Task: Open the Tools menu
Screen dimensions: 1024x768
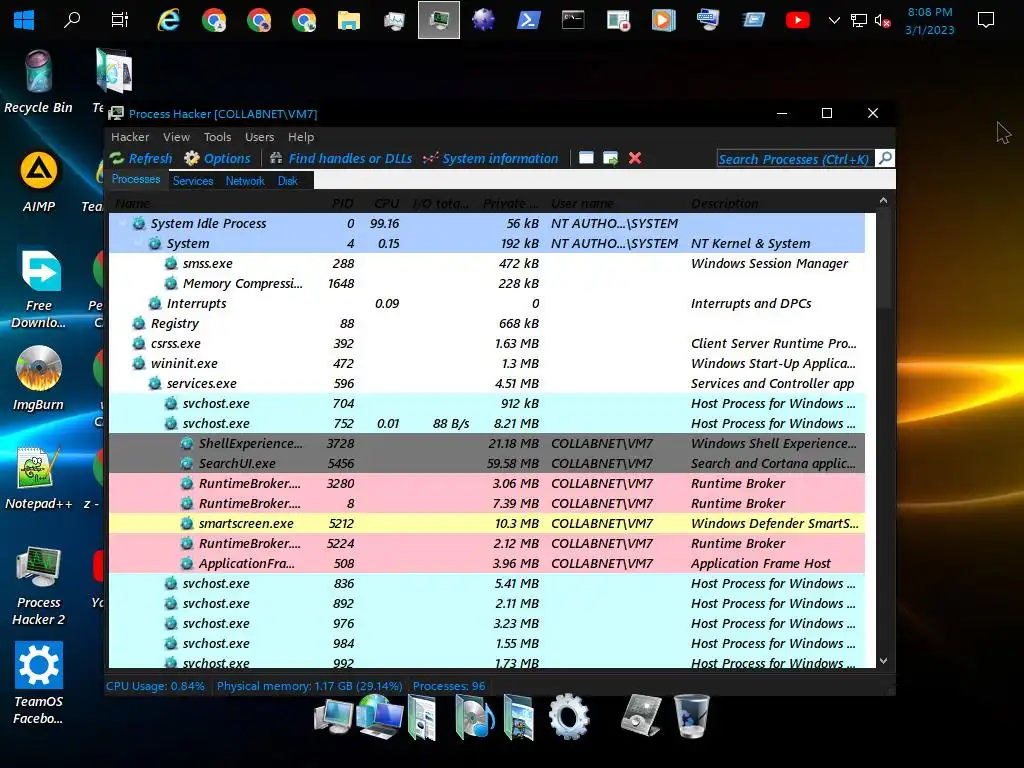Action: point(217,137)
